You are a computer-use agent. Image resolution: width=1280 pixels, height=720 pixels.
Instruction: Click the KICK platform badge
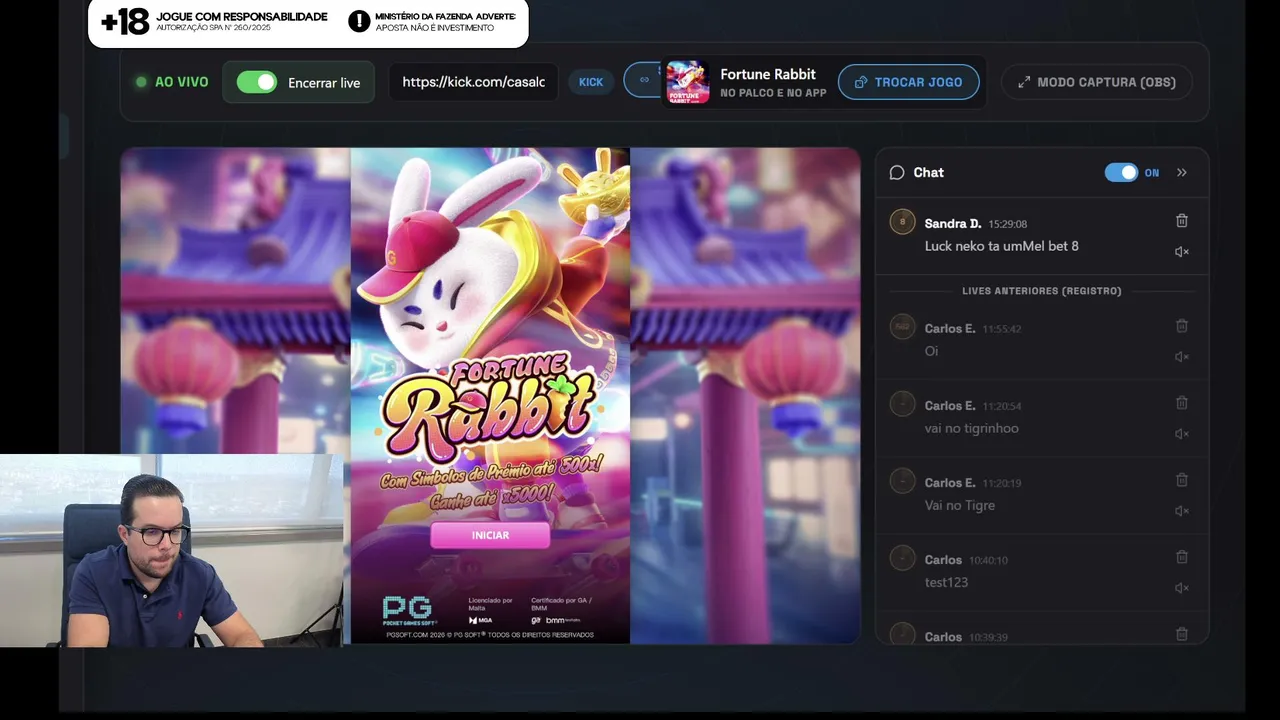click(591, 82)
